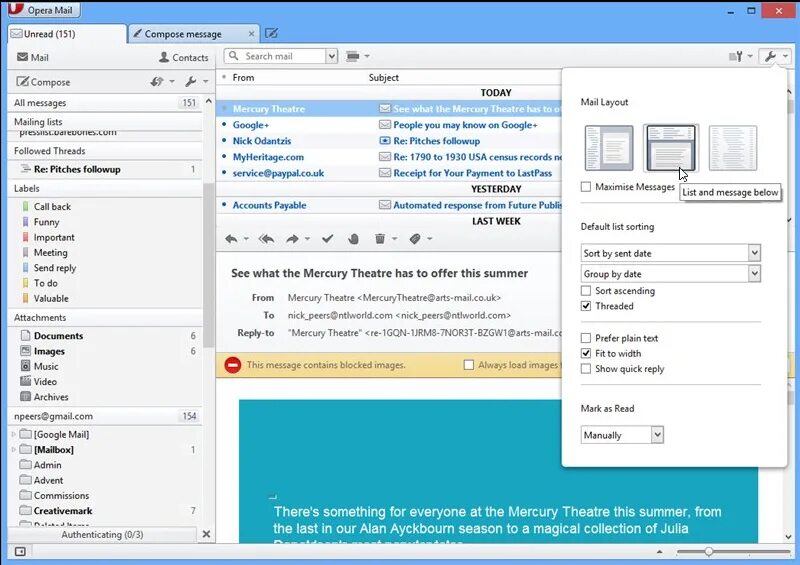The width and height of the screenshot is (800, 565).
Task: Select the Call back label
Action: [x=52, y=207]
